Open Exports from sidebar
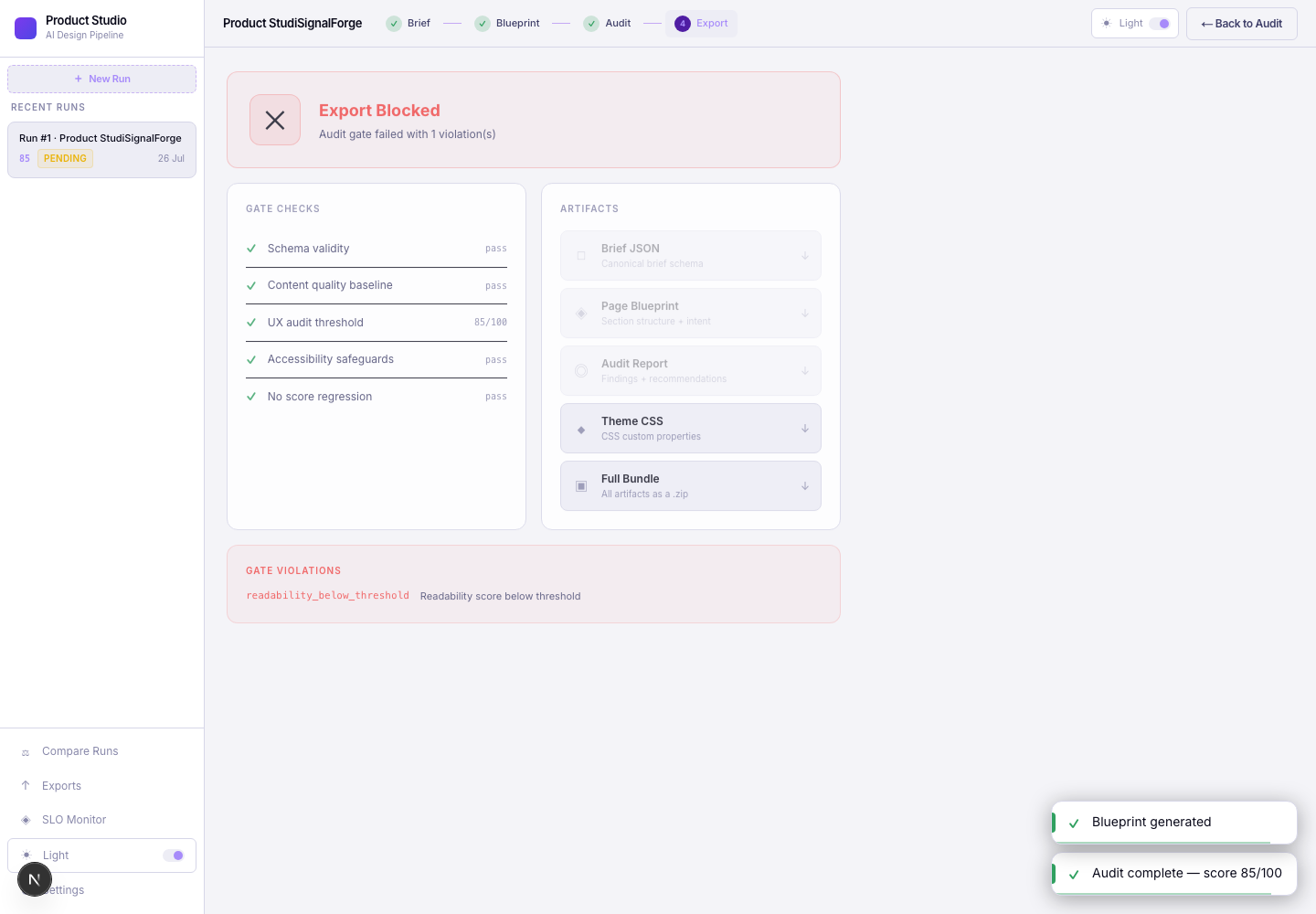 (x=101, y=786)
